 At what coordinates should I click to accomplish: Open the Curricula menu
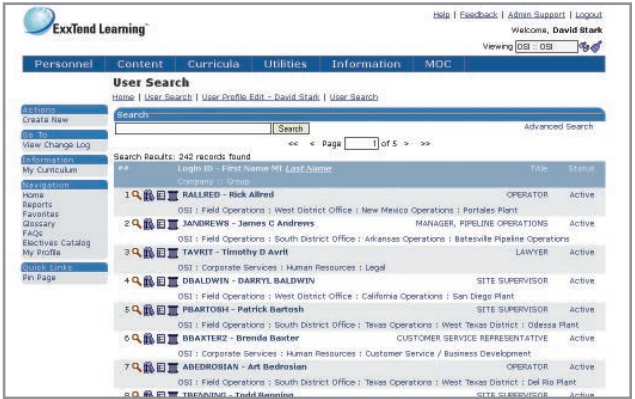tap(213, 64)
